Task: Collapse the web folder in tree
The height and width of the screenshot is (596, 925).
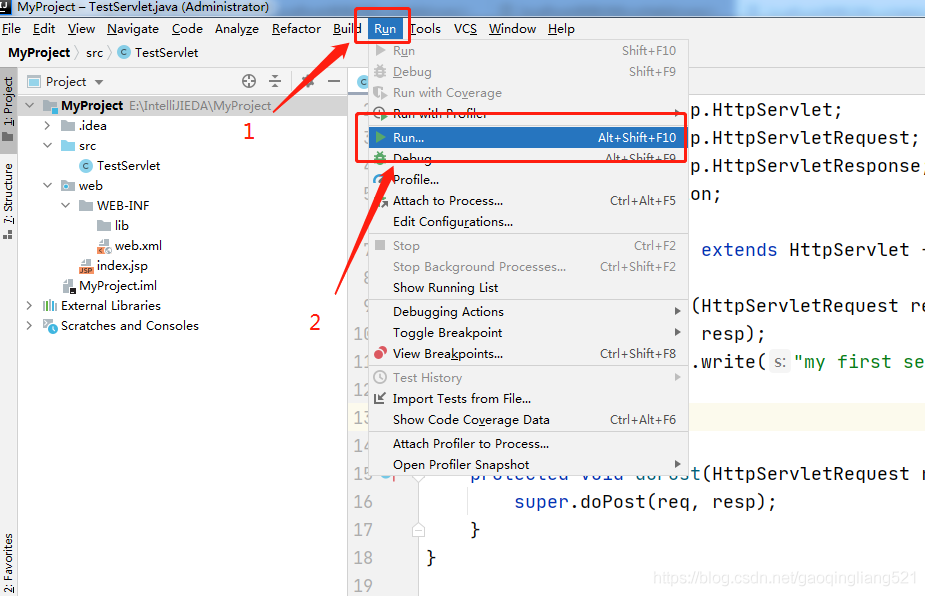Action: coord(47,185)
